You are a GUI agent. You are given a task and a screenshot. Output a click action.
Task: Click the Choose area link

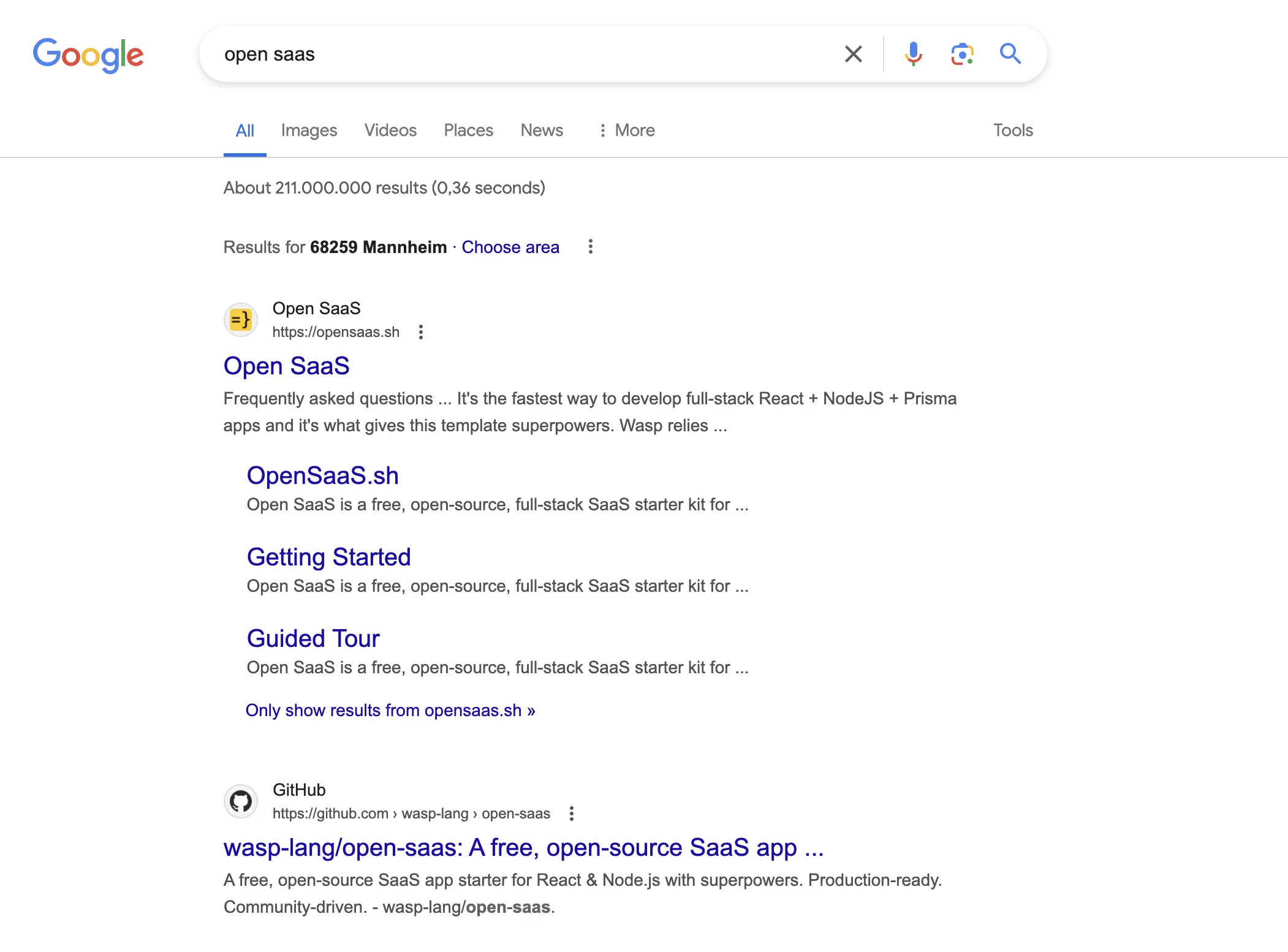tap(510, 247)
